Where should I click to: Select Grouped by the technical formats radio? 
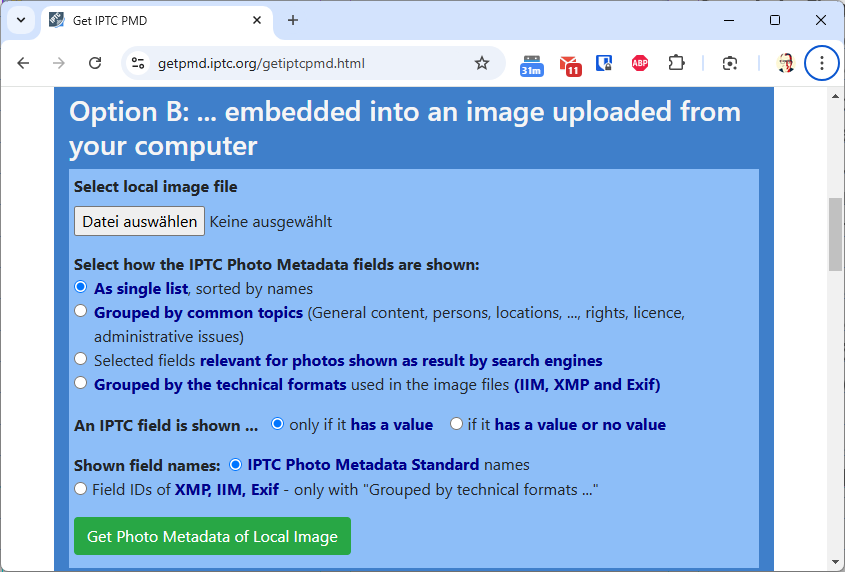pyautogui.click(x=81, y=383)
